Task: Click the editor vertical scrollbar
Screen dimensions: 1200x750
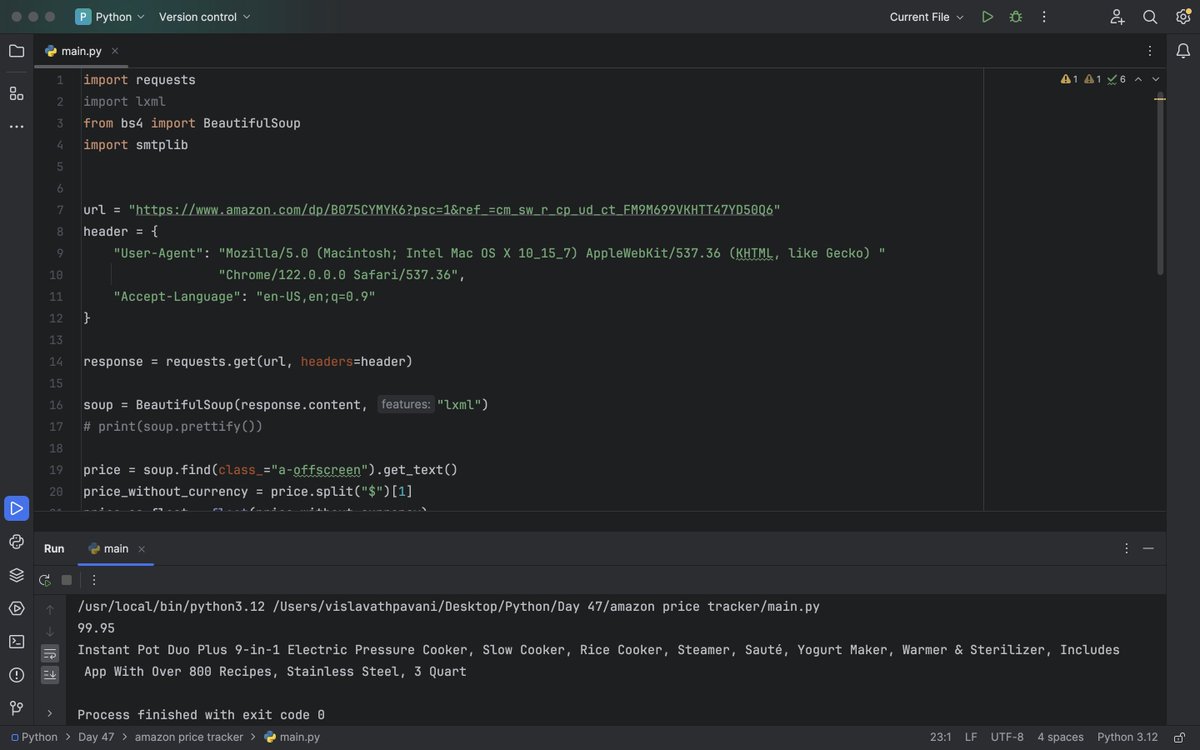Action: [1160, 185]
